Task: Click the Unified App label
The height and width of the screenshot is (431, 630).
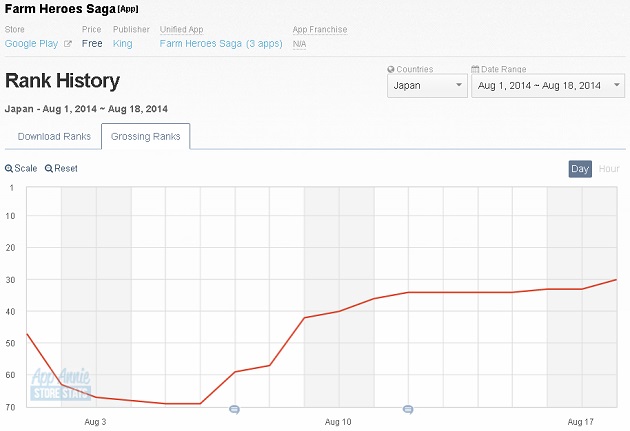Action: point(181,30)
